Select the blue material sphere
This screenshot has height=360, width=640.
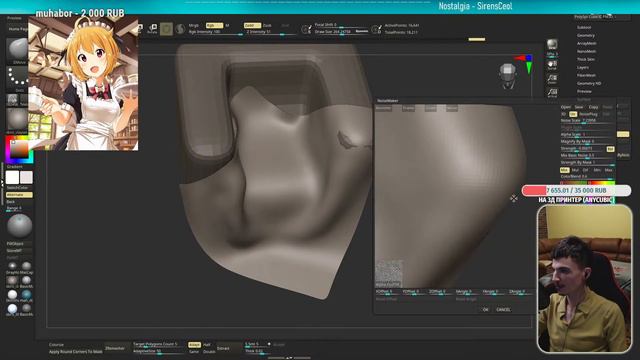pyautogui.click(x=27, y=295)
